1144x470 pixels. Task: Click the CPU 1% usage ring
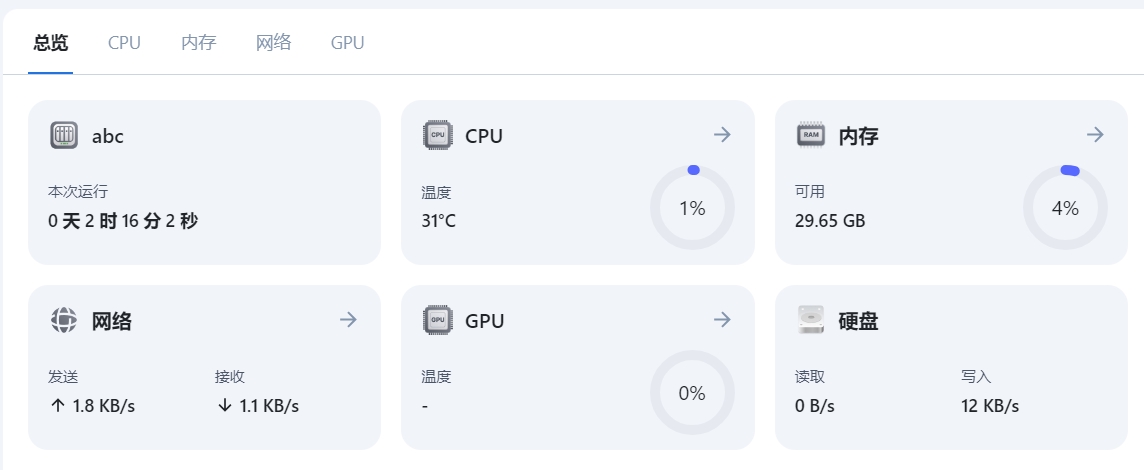(692, 209)
